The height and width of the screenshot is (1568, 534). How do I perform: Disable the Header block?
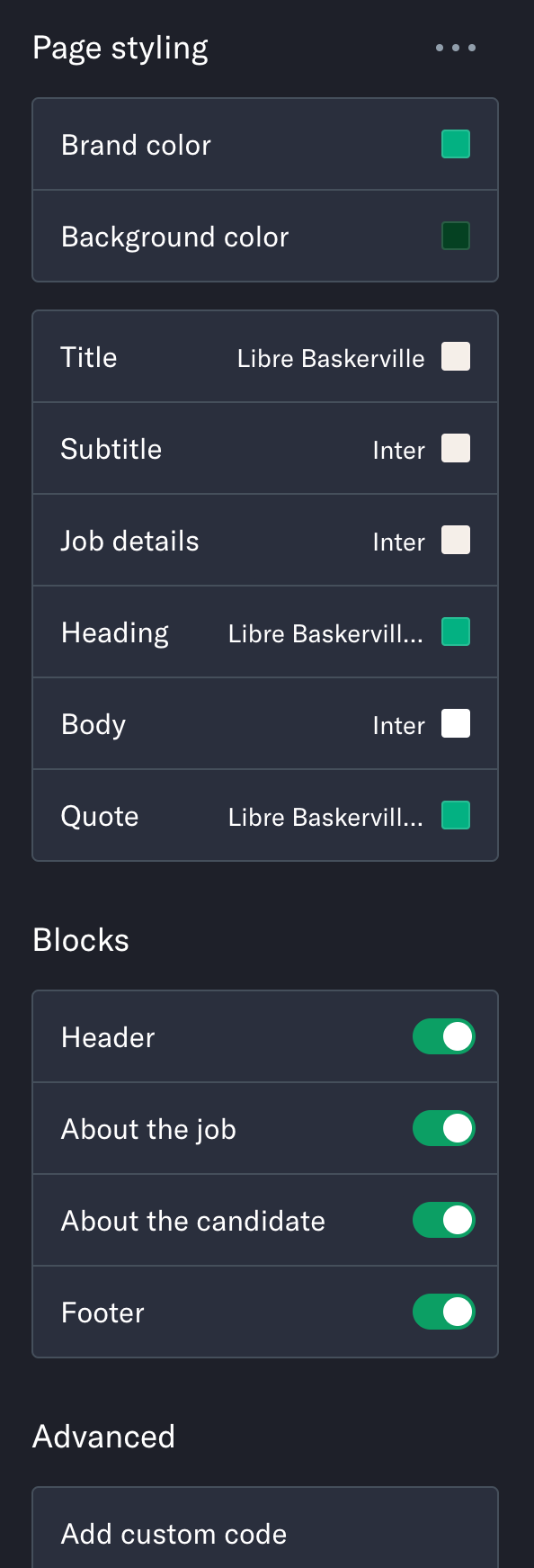tap(443, 1036)
